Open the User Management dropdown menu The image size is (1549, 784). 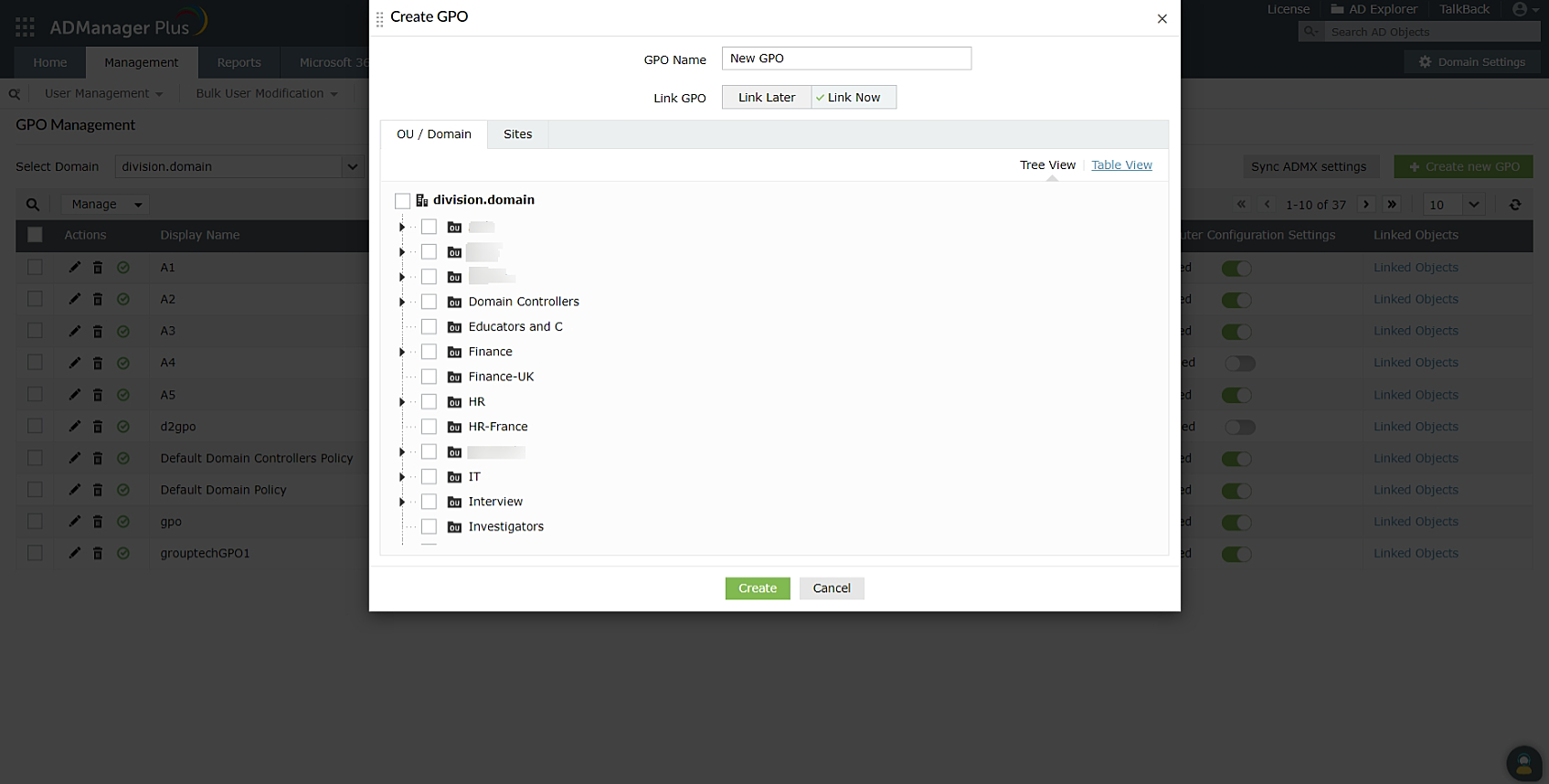pyautogui.click(x=103, y=93)
